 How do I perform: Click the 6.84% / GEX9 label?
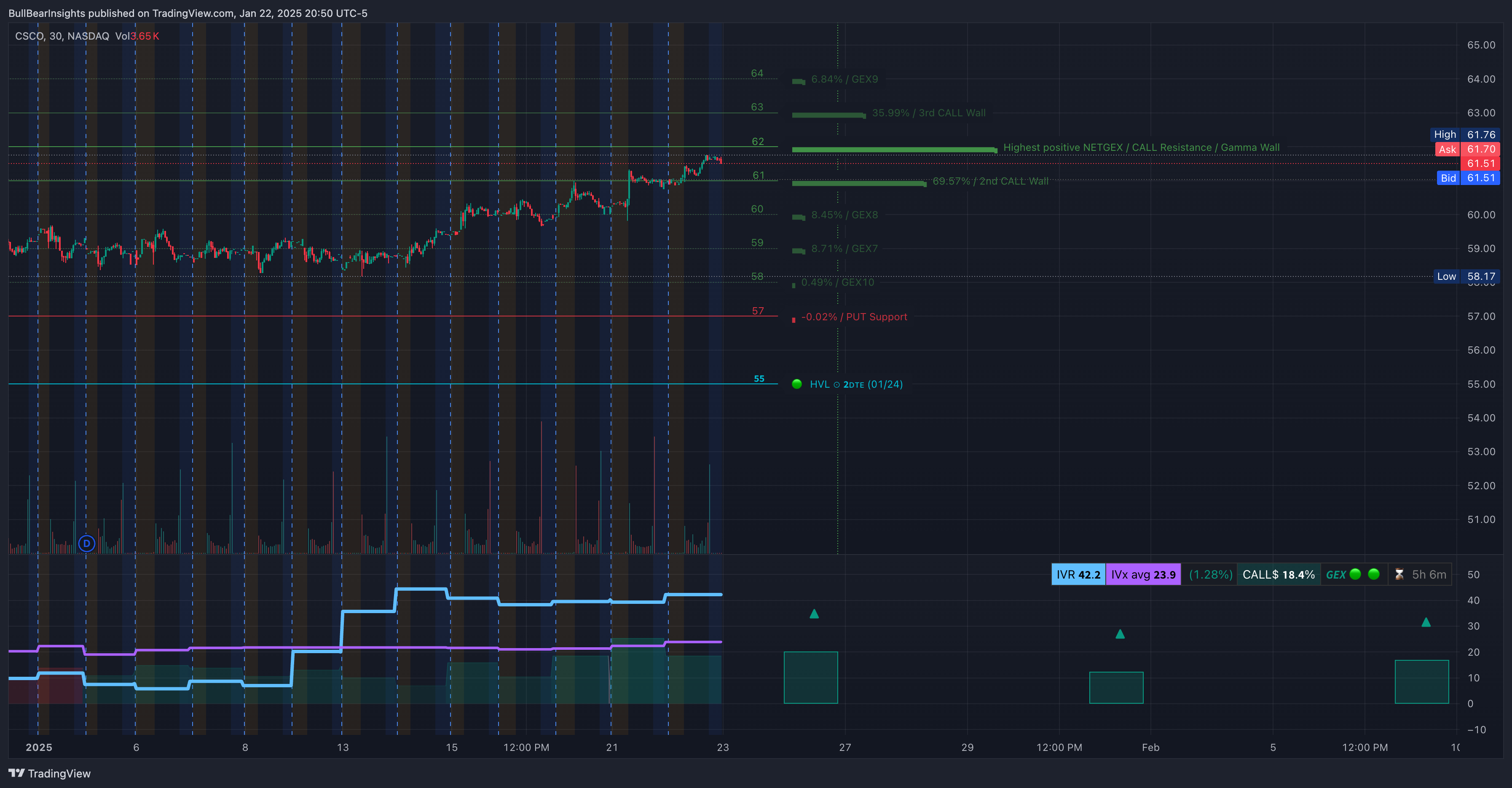[x=844, y=79]
